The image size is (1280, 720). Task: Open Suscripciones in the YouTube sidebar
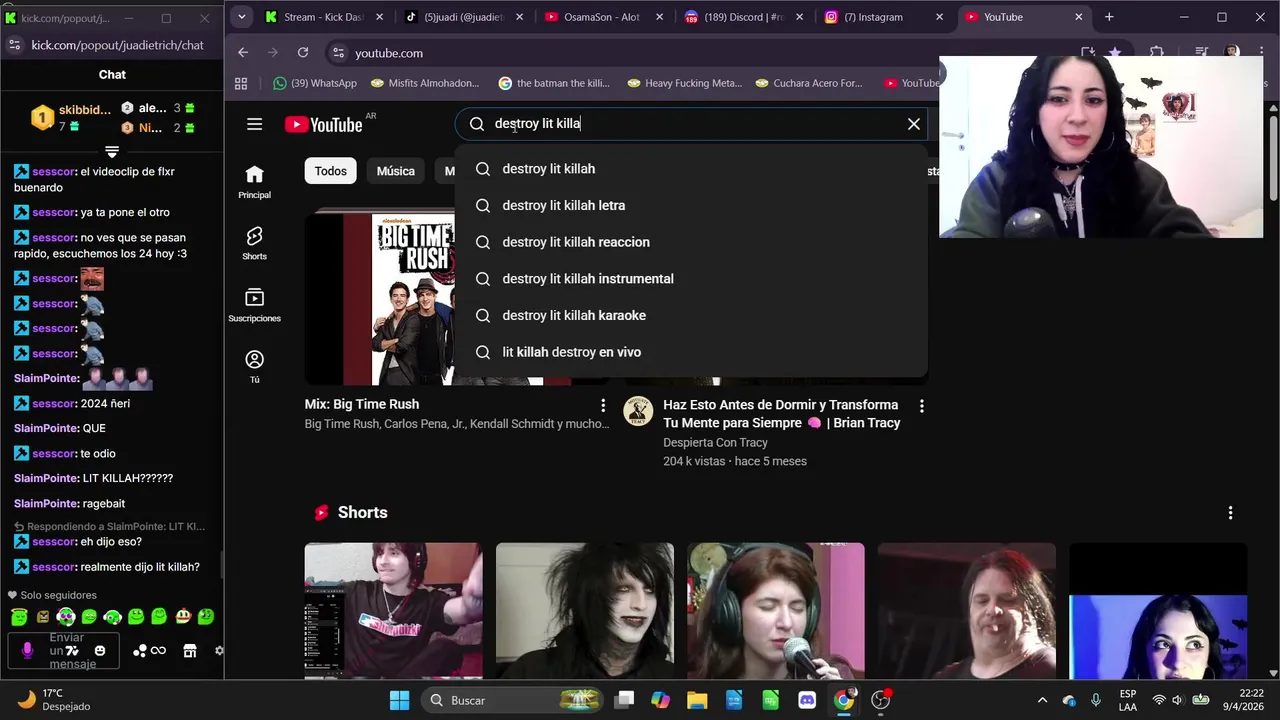click(x=254, y=306)
